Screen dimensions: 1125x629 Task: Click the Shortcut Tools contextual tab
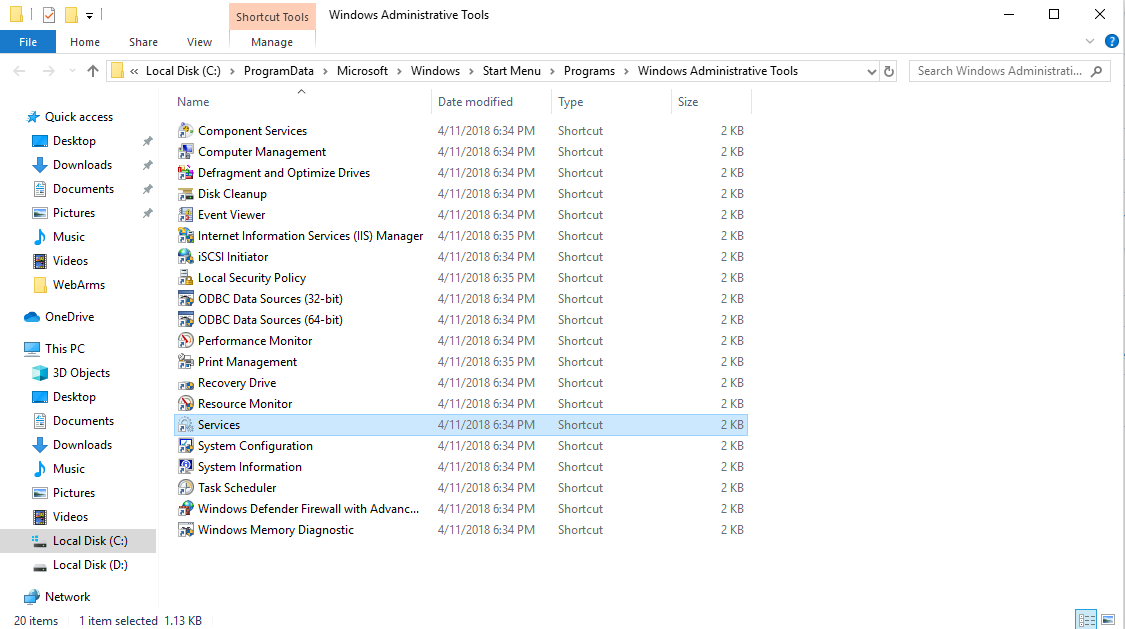pos(273,16)
